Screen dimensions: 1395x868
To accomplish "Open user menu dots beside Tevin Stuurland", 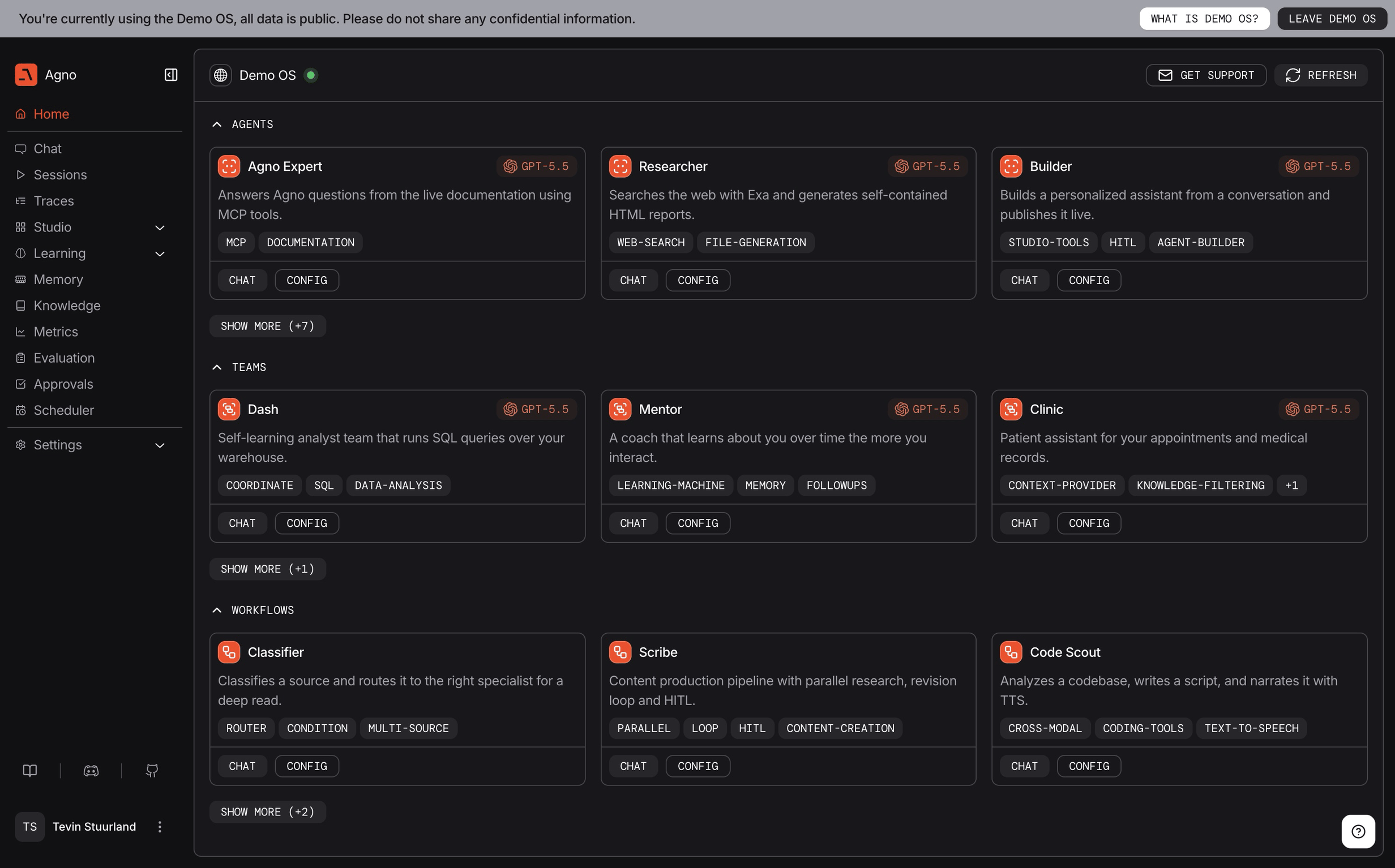I will 160,827.
